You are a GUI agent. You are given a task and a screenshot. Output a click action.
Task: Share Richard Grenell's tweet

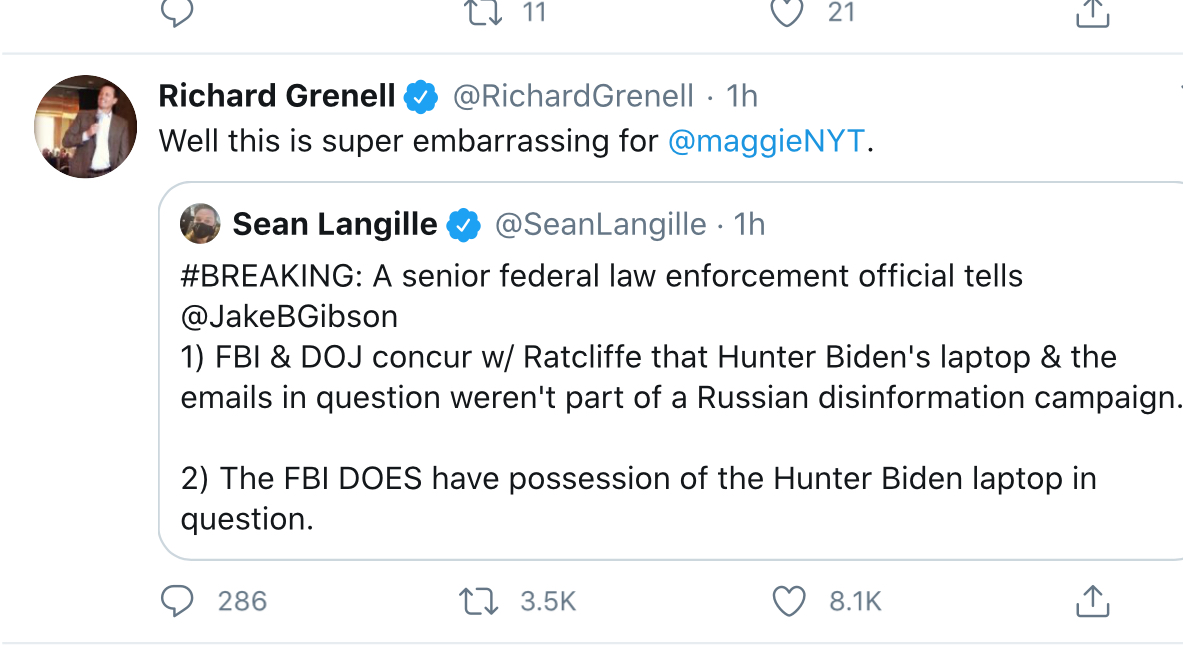click(x=1092, y=601)
